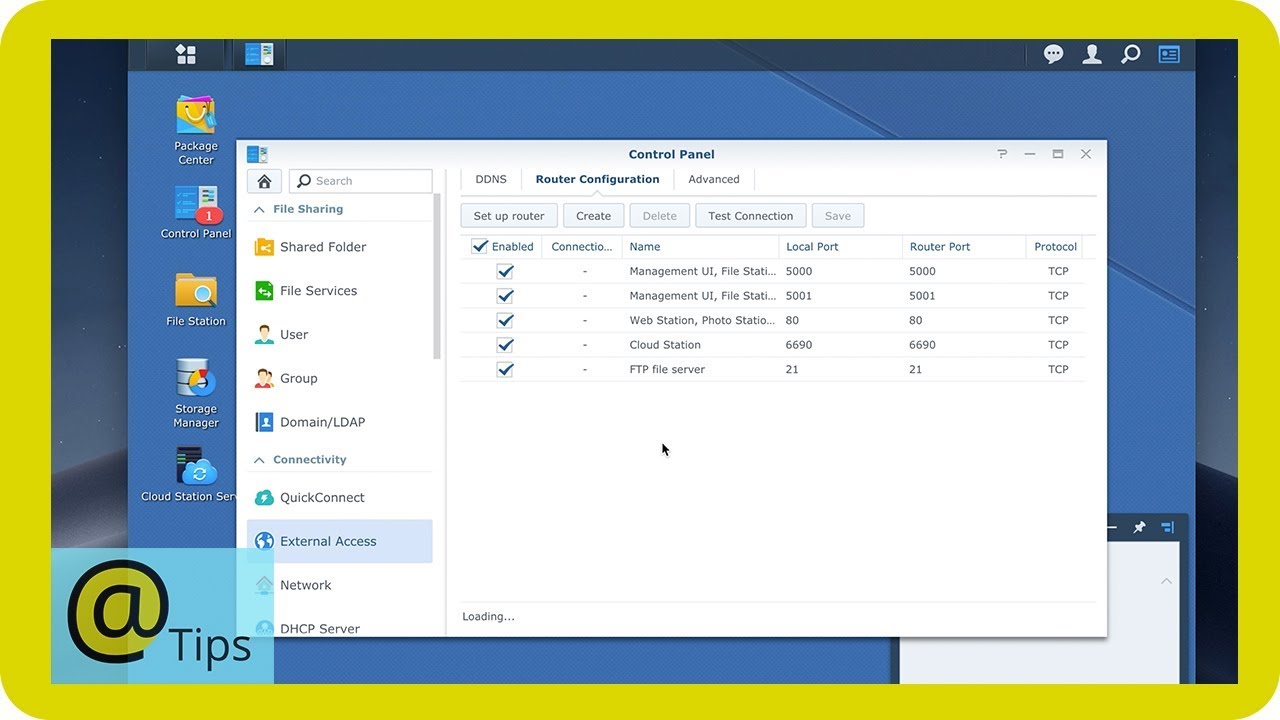The width and height of the screenshot is (1280, 720).
Task: Click the Delete button
Action: 659,216
